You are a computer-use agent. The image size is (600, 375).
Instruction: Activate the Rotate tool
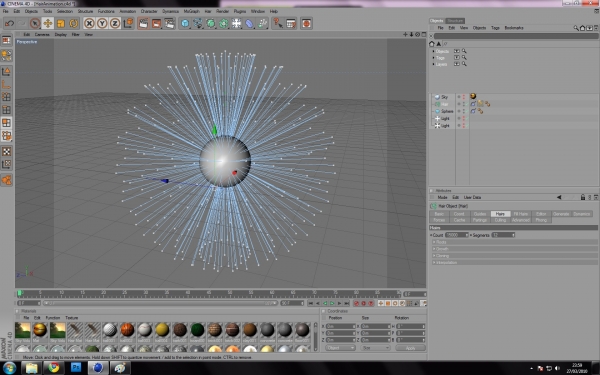pyautogui.click(x=73, y=23)
